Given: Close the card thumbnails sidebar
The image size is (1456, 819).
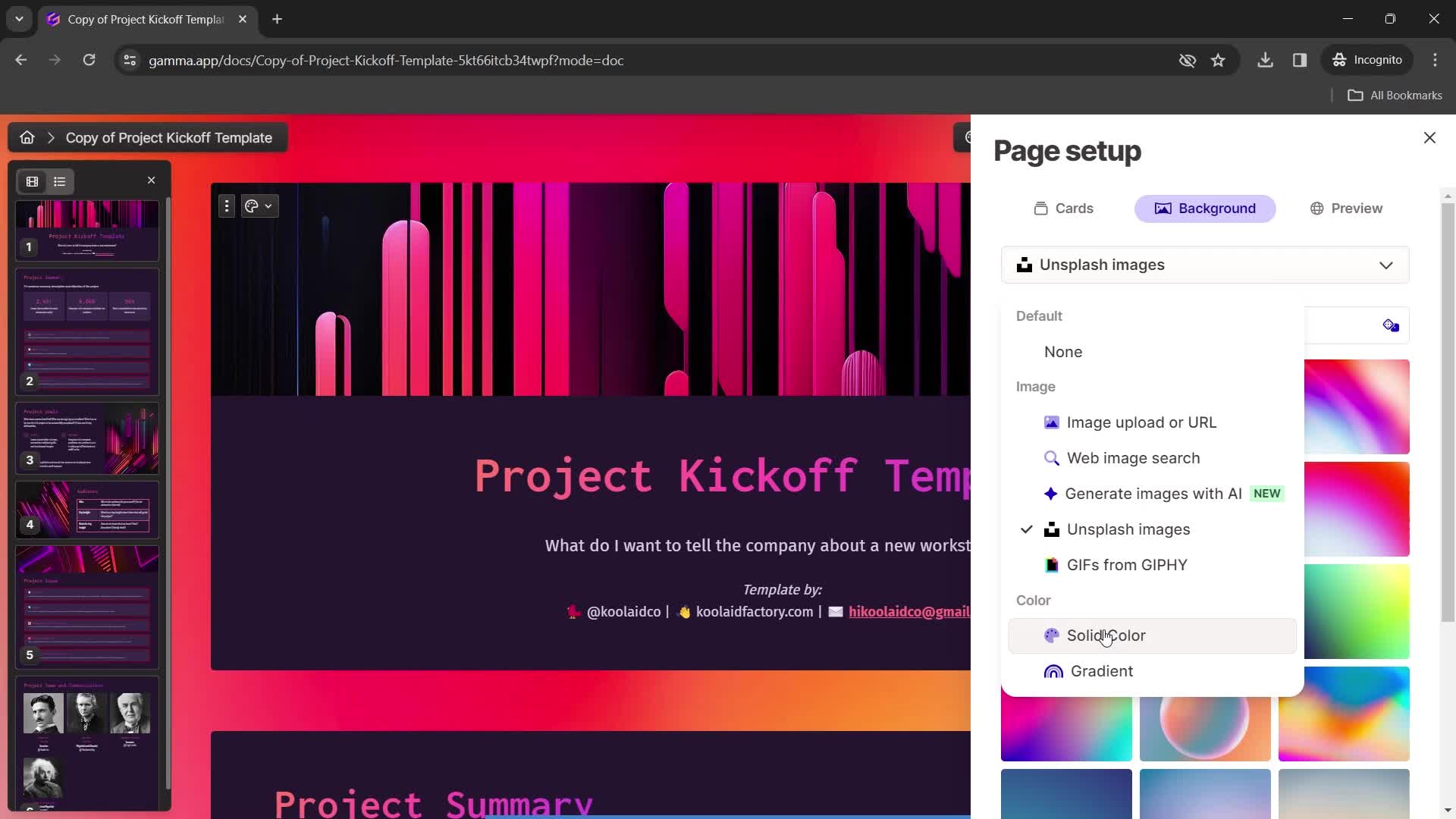Looking at the screenshot, I should pyautogui.click(x=151, y=180).
